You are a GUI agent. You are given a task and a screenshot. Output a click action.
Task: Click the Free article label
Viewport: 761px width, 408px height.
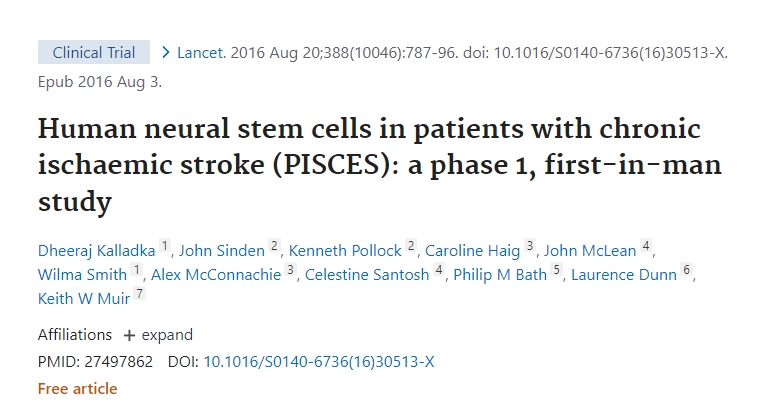click(x=77, y=388)
